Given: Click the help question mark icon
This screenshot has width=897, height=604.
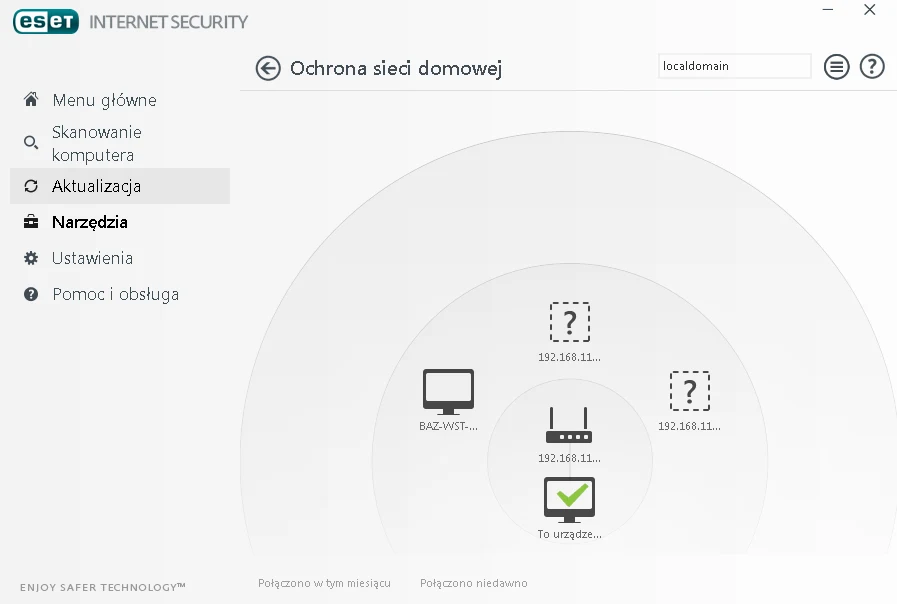Looking at the screenshot, I should 872,66.
